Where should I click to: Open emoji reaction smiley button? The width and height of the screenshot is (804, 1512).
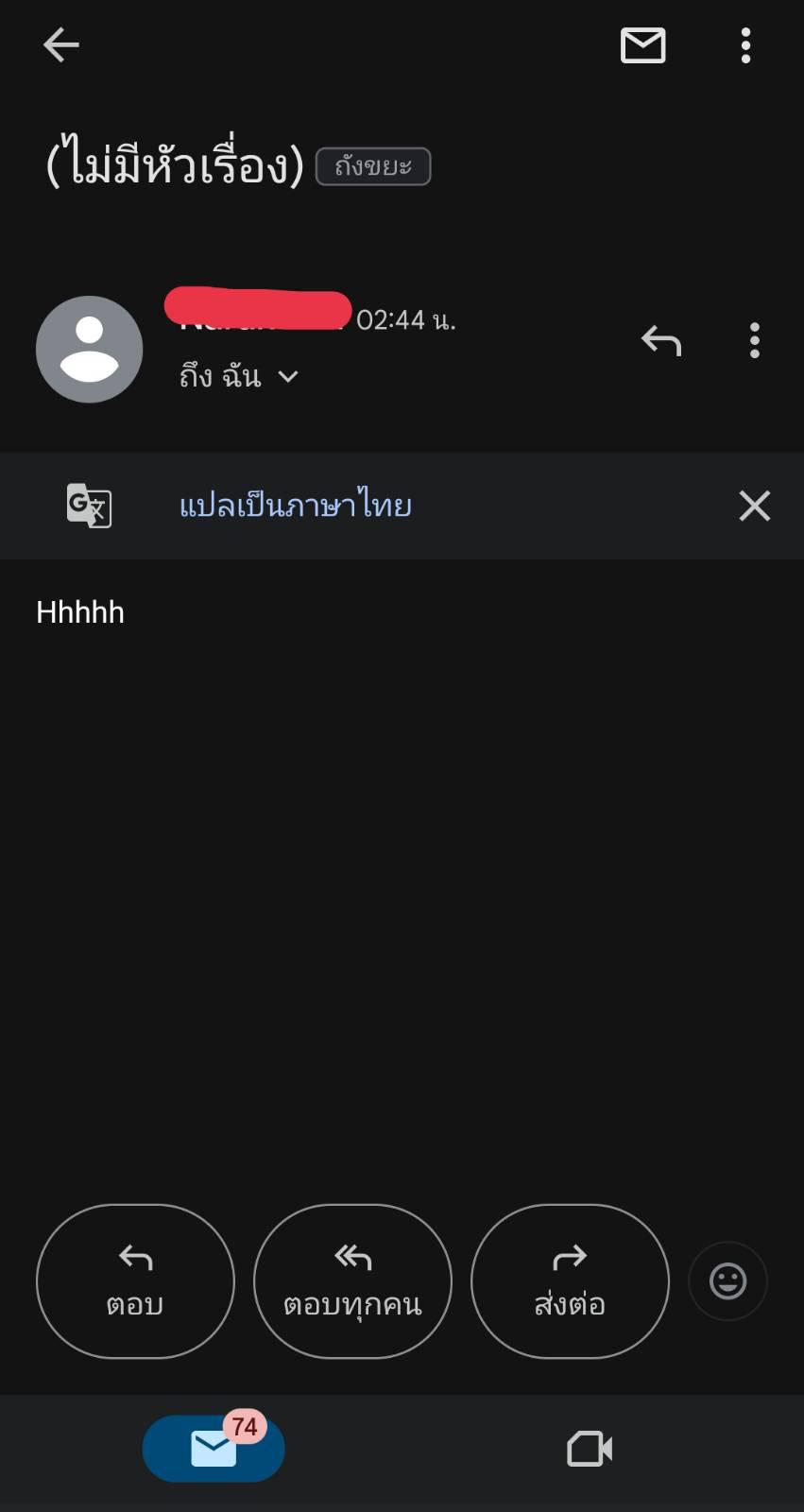coord(727,1281)
